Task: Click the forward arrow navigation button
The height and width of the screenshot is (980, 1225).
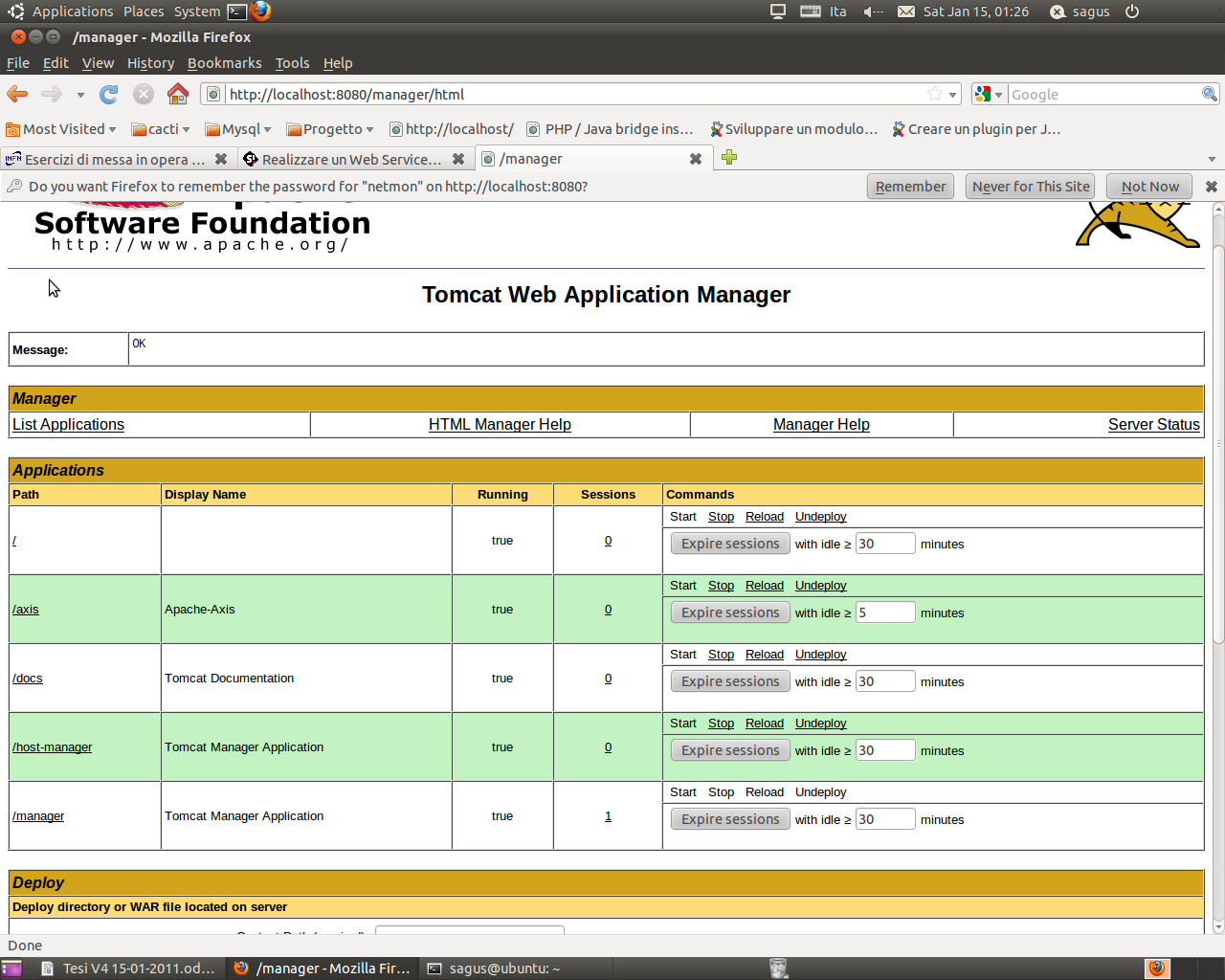Action: coord(52,94)
